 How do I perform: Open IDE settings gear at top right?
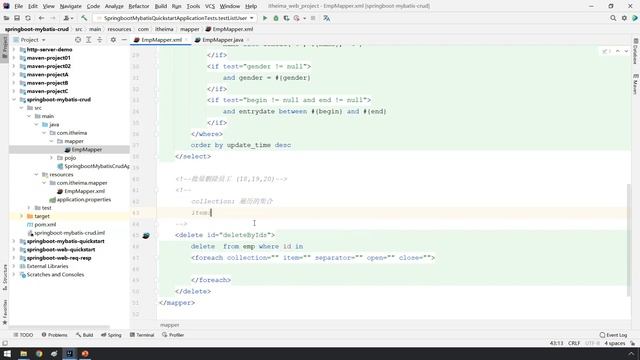tap(624, 18)
